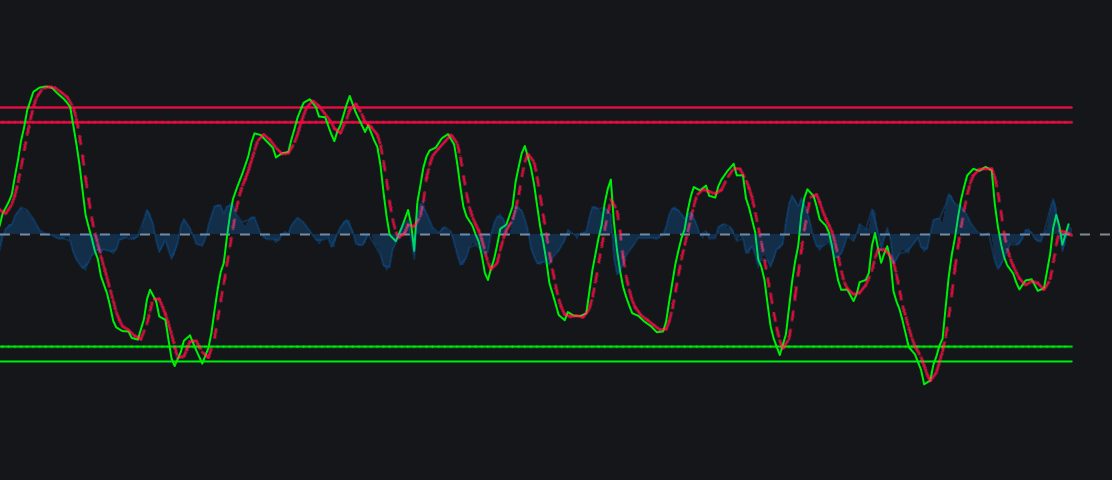Select the bottommost green horizontal threshold line
The height and width of the screenshot is (480, 1112).
(536, 362)
